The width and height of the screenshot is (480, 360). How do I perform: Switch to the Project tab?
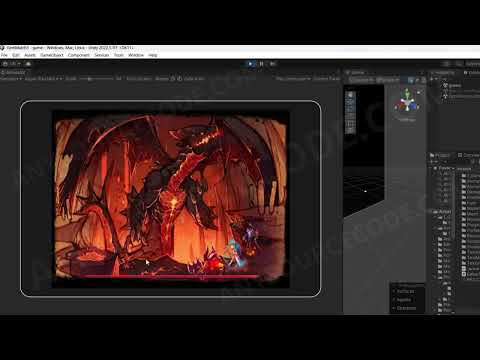coord(440,155)
